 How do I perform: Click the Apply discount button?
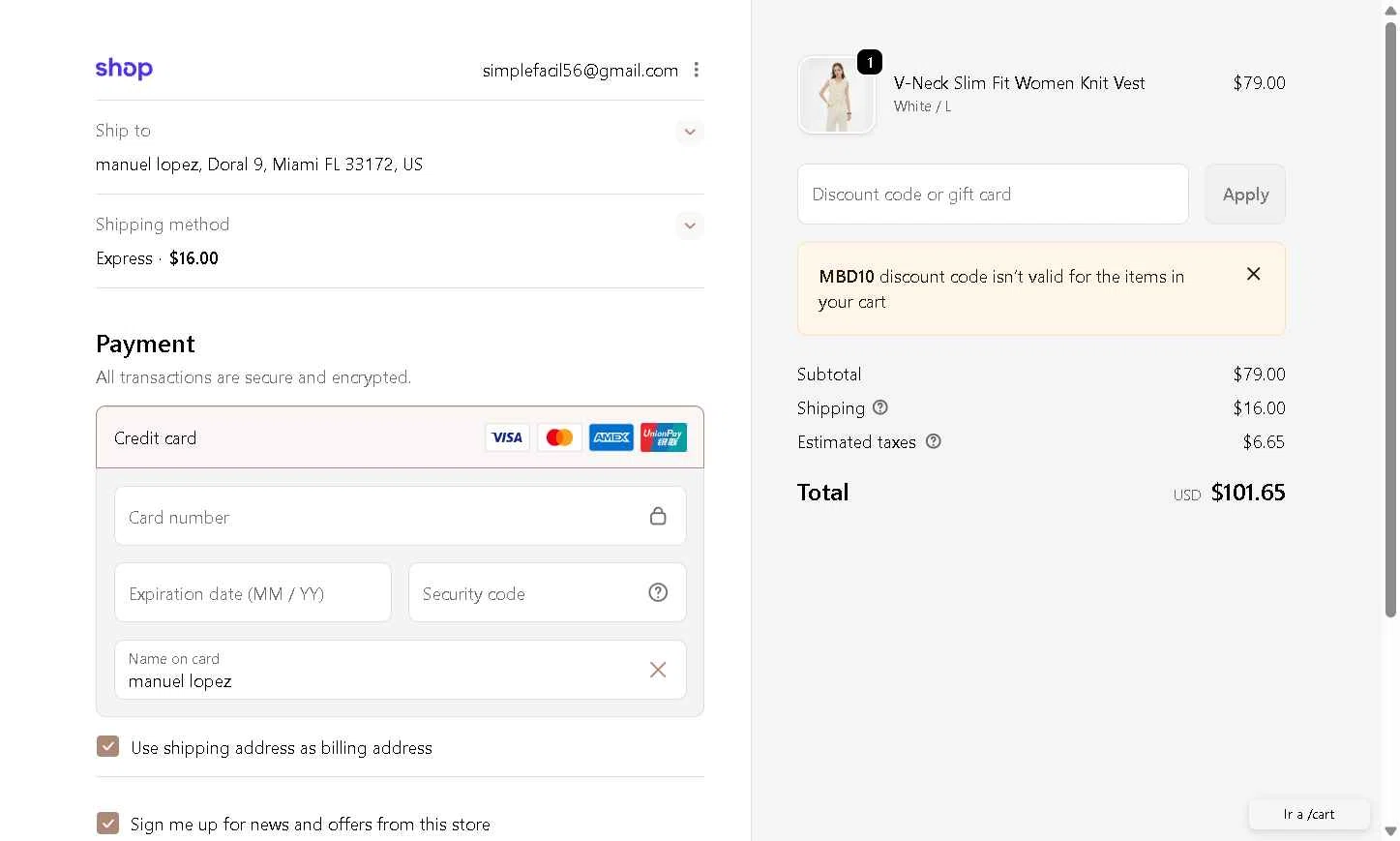[1245, 194]
